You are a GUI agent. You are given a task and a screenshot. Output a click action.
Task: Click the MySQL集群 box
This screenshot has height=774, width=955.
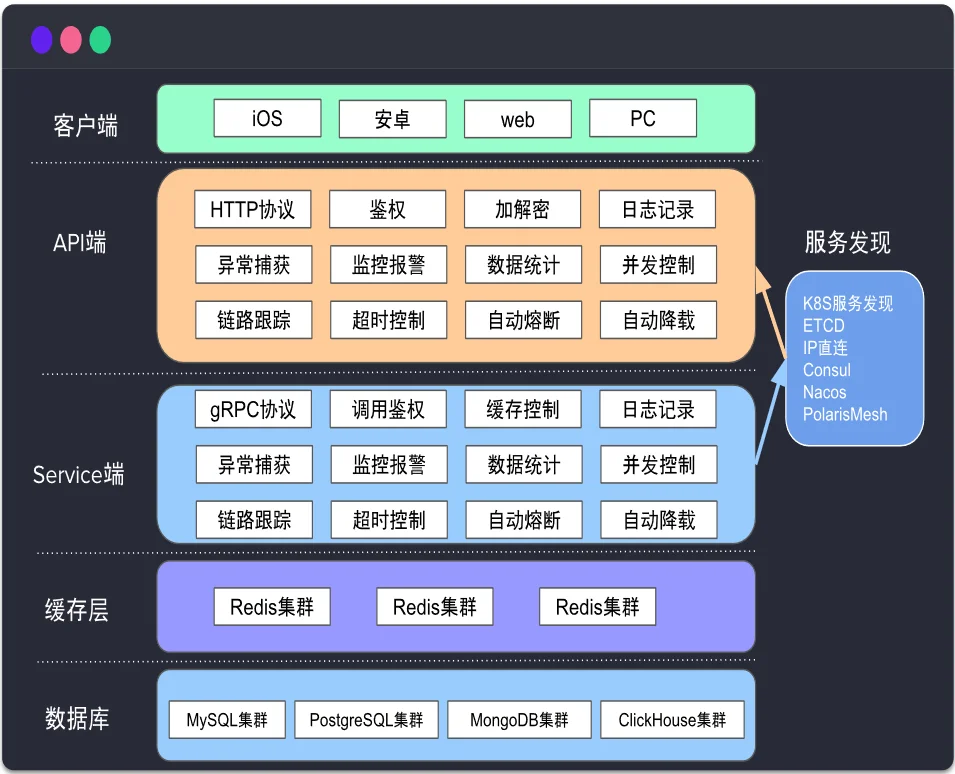(227, 720)
